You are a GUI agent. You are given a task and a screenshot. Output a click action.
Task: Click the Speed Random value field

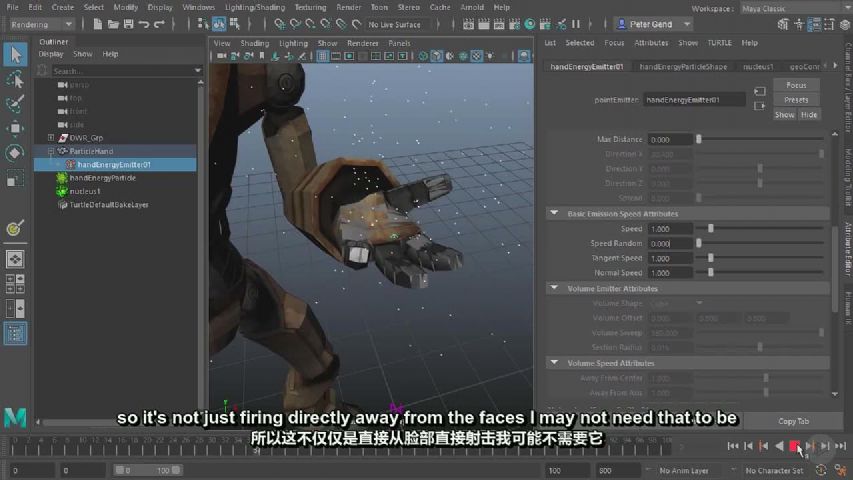click(670, 243)
